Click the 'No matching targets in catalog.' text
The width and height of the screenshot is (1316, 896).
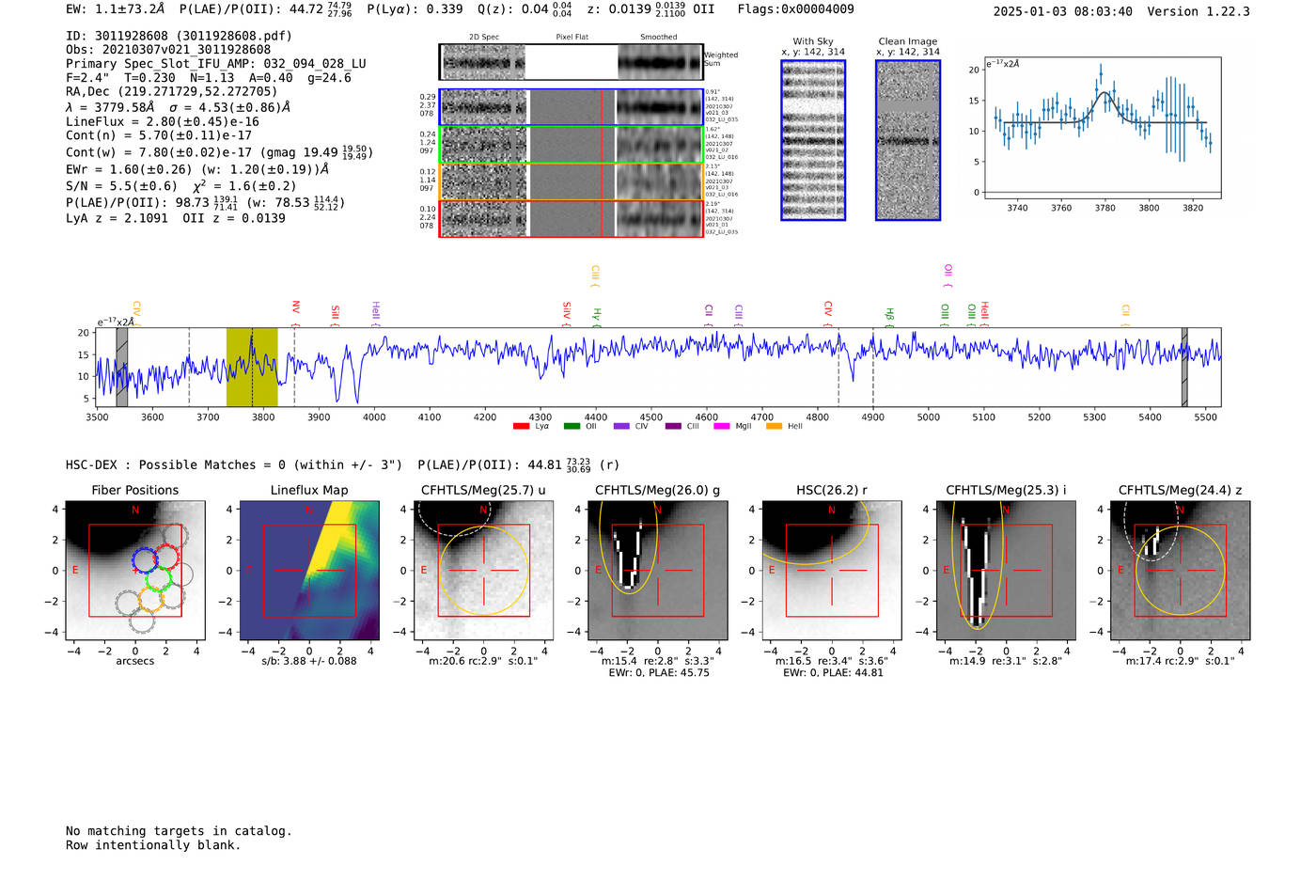tap(179, 831)
